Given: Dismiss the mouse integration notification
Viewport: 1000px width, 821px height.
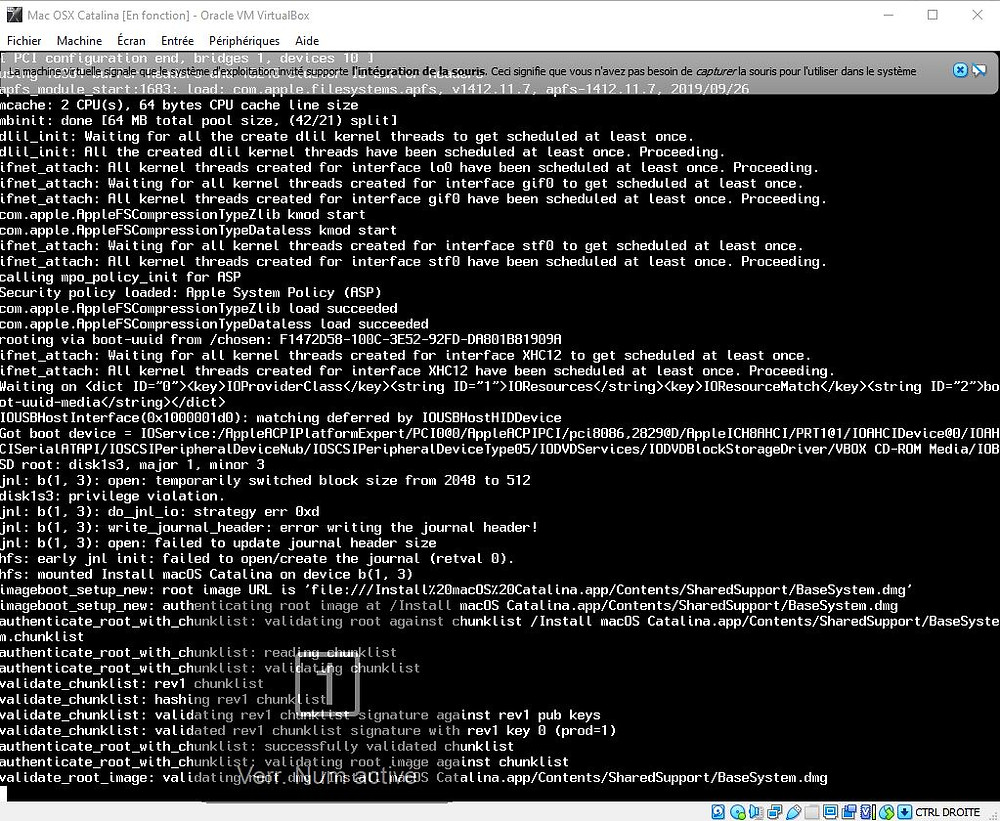Looking at the screenshot, I should 960,70.
